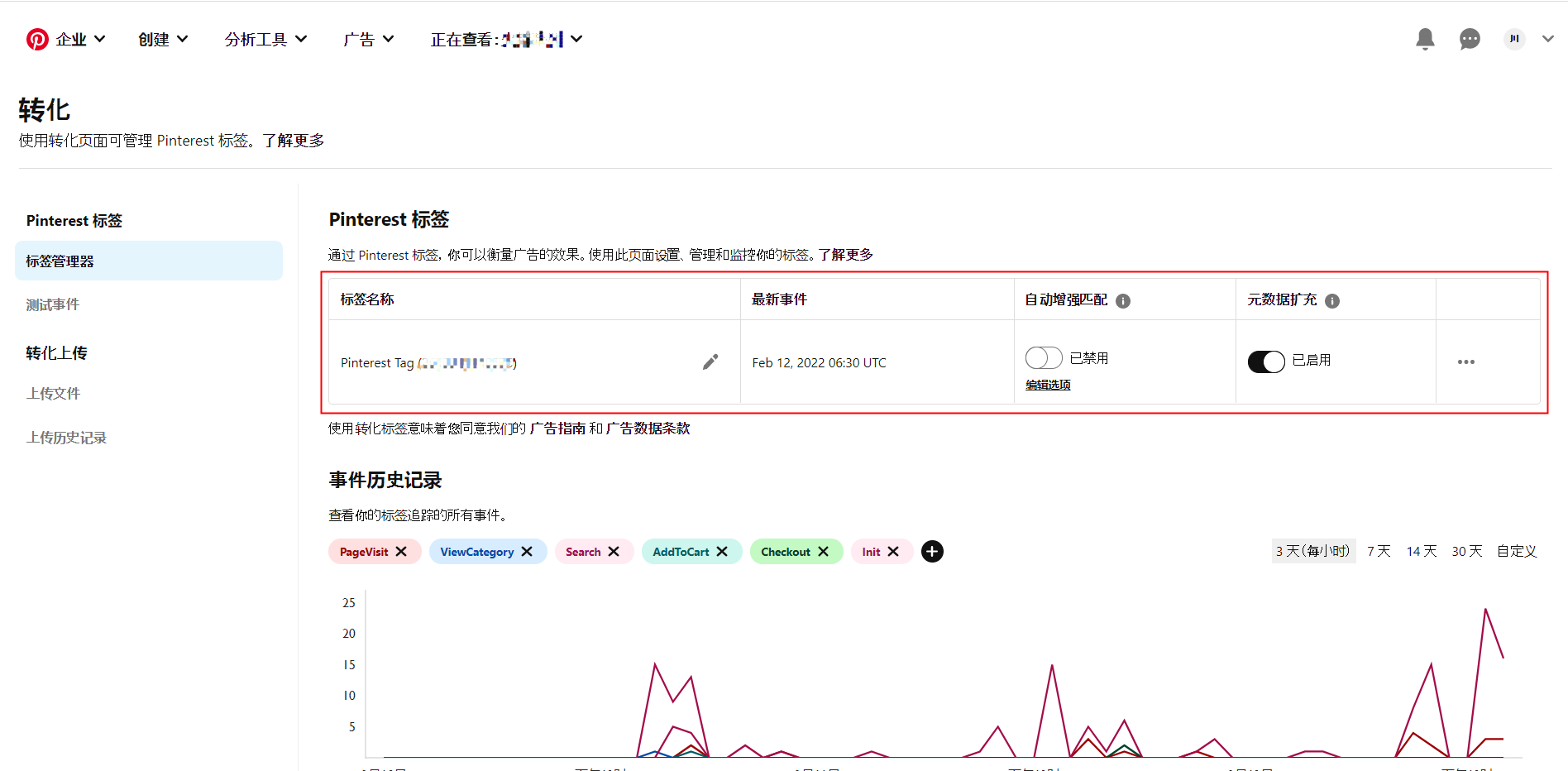Remove the ViewCategory event filter chip

click(x=527, y=552)
